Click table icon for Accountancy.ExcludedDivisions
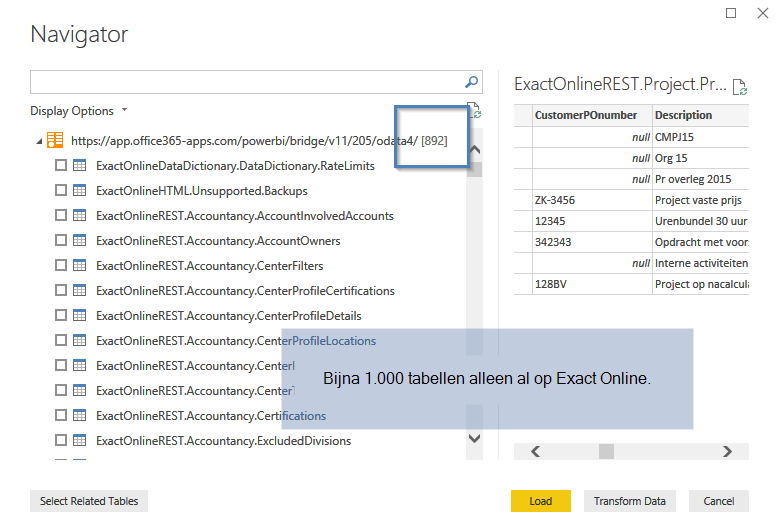The height and width of the screenshot is (530, 779). [x=80, y=441]
